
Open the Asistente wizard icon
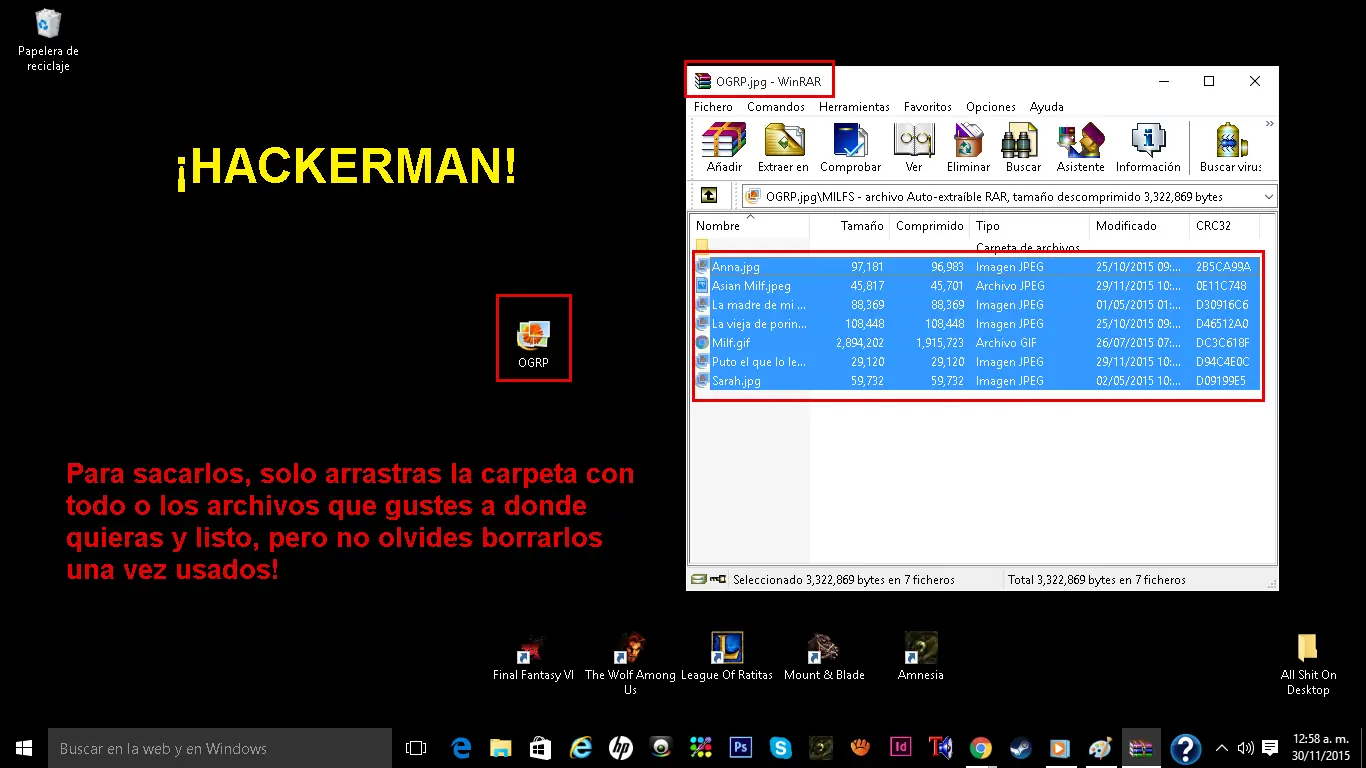click(1080, 147)
